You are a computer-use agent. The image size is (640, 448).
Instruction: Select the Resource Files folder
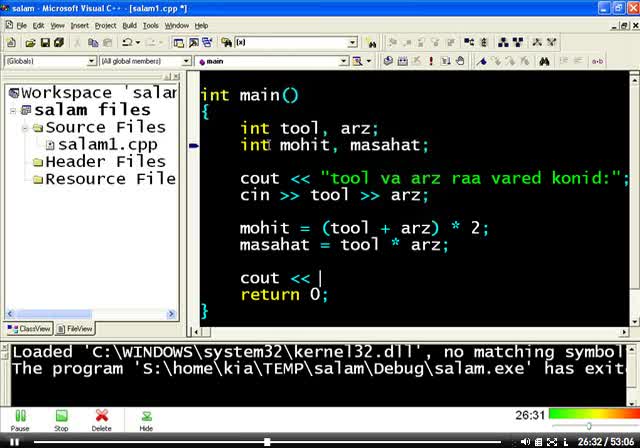[x=110, y=179]
